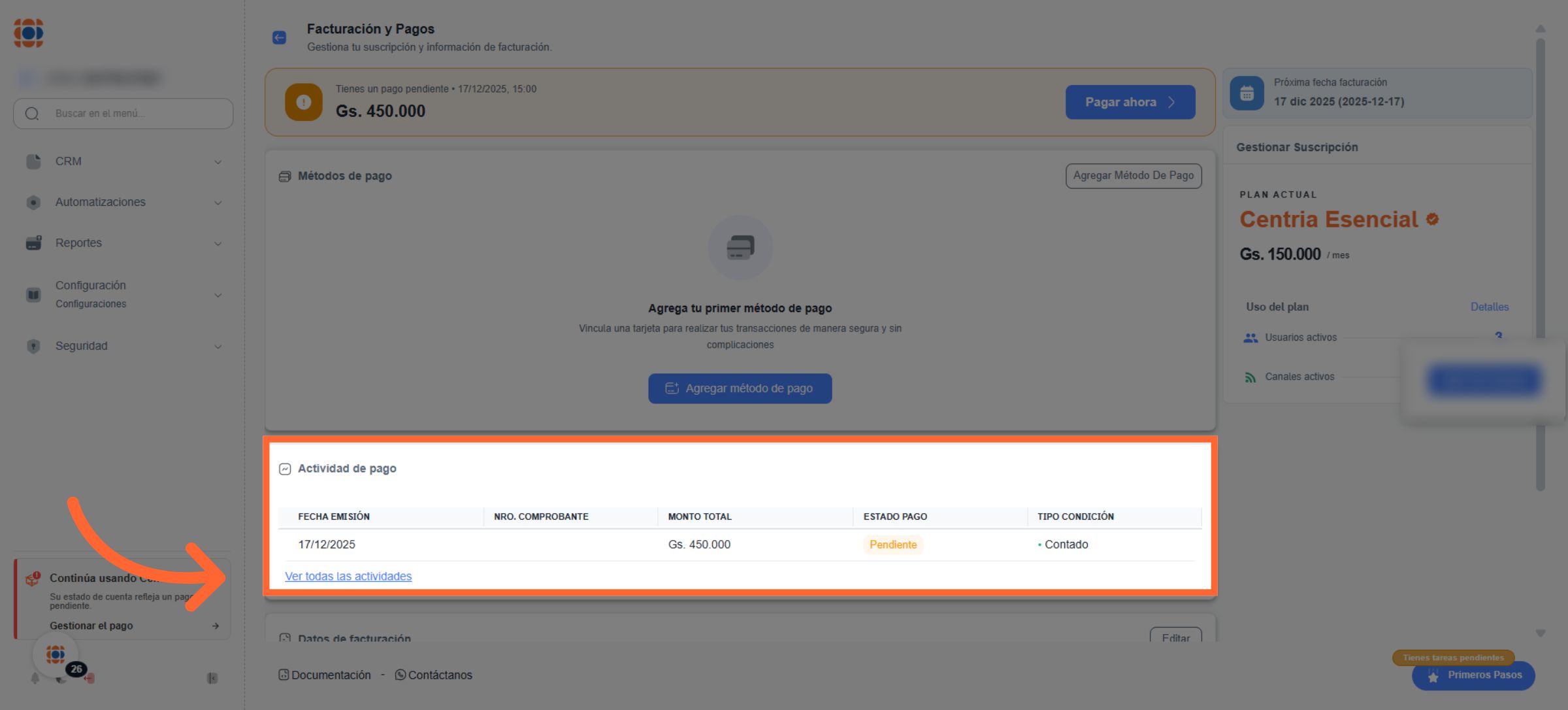Click the blue back arrow icon
1568x710 pixels.
pyautogui.click(x=279, y=38)
